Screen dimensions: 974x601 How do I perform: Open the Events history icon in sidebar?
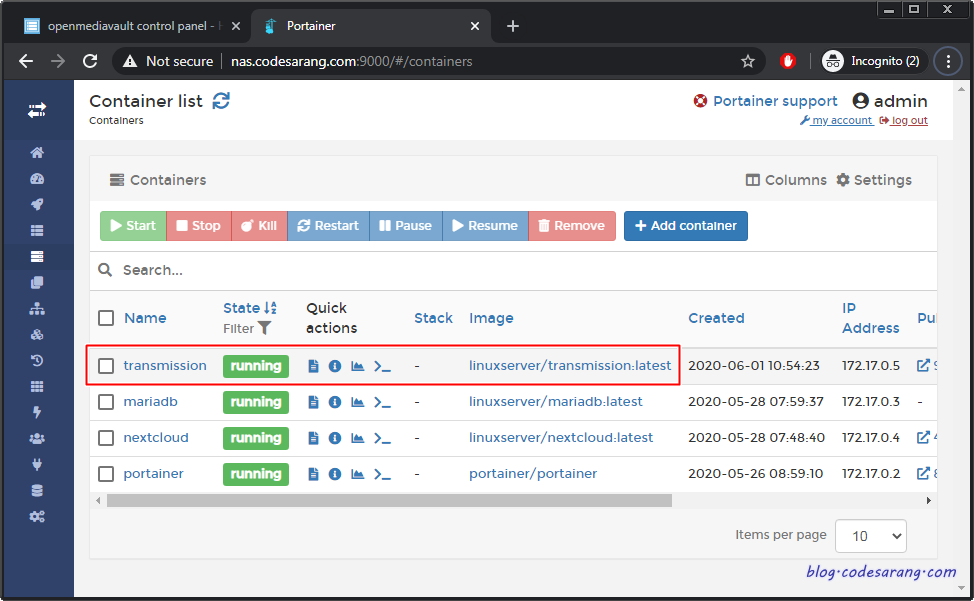[37, 361]
